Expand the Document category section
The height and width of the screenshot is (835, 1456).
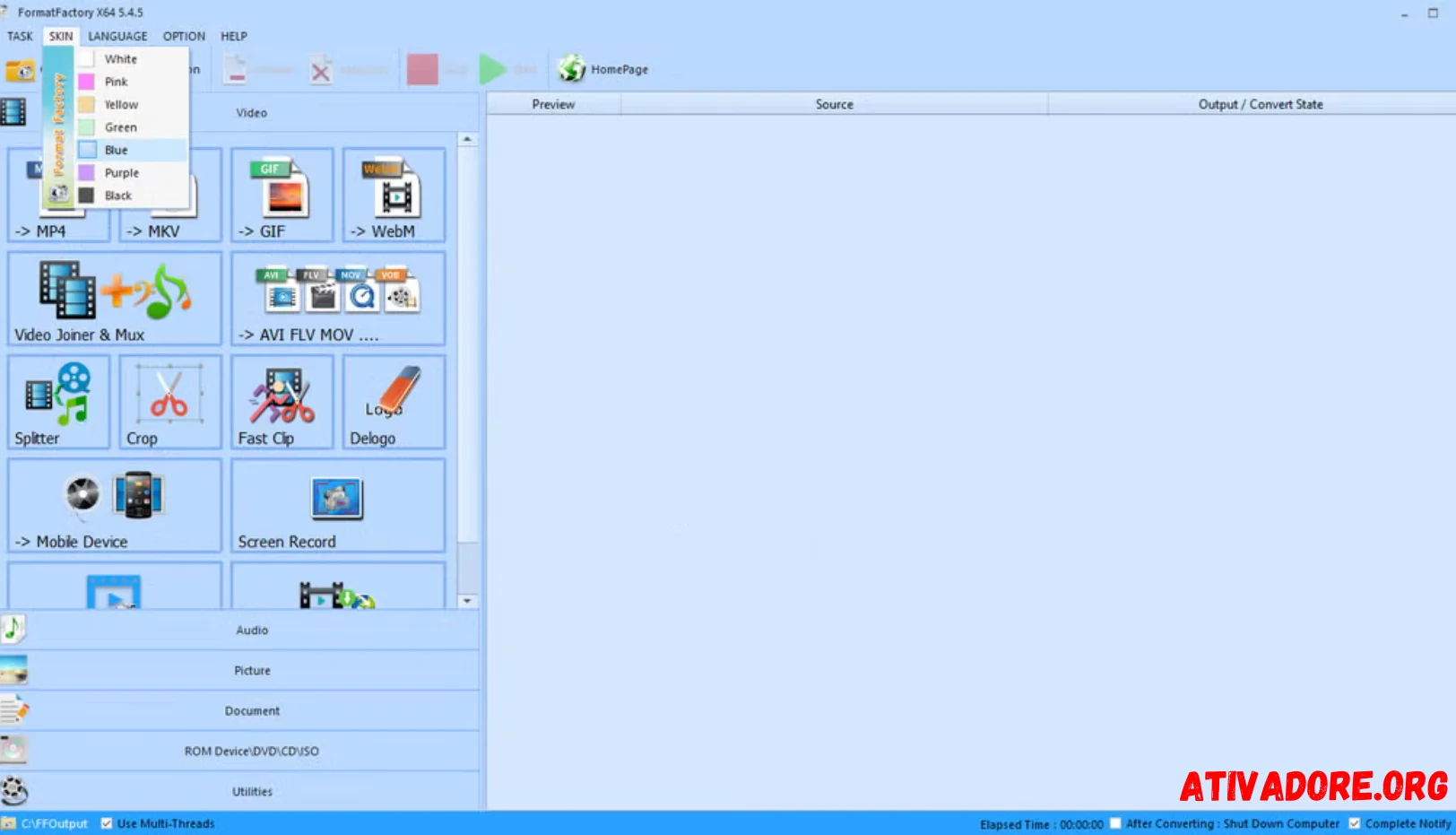(x=240, y=710)
